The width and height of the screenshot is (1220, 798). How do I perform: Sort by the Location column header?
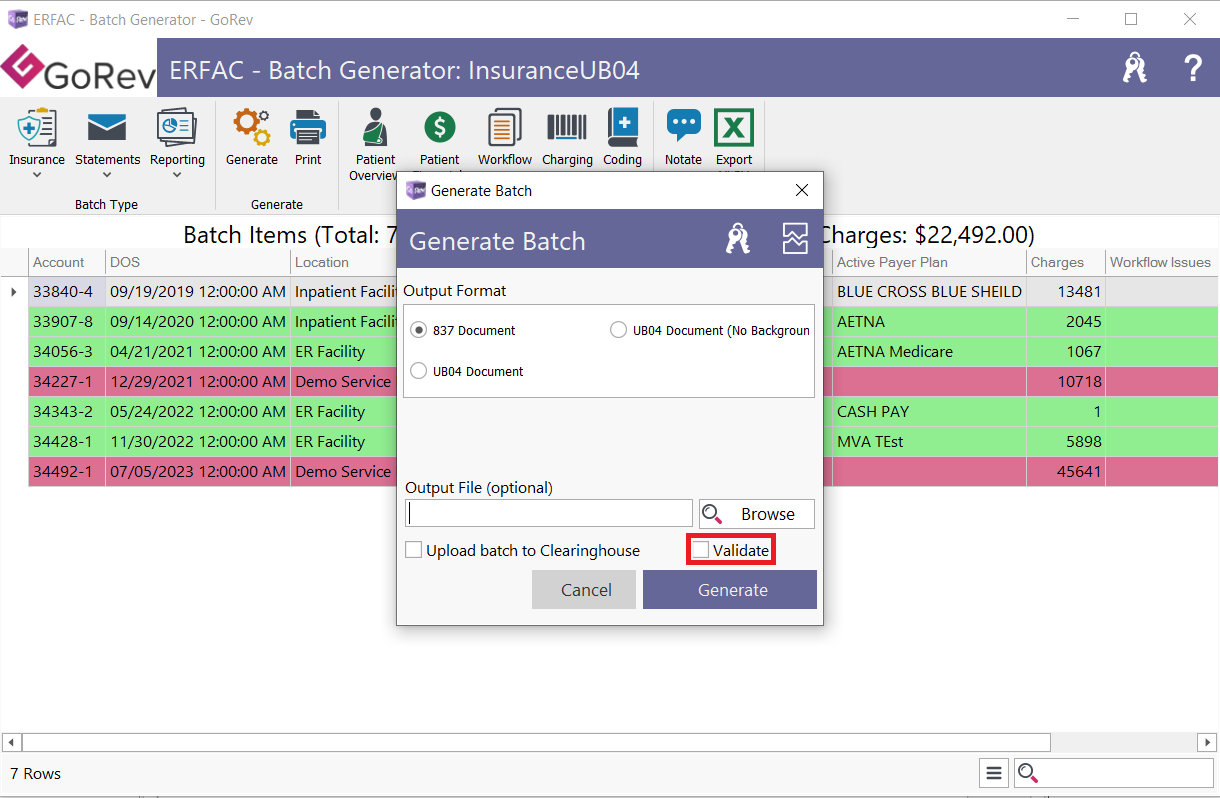point(344,262)
